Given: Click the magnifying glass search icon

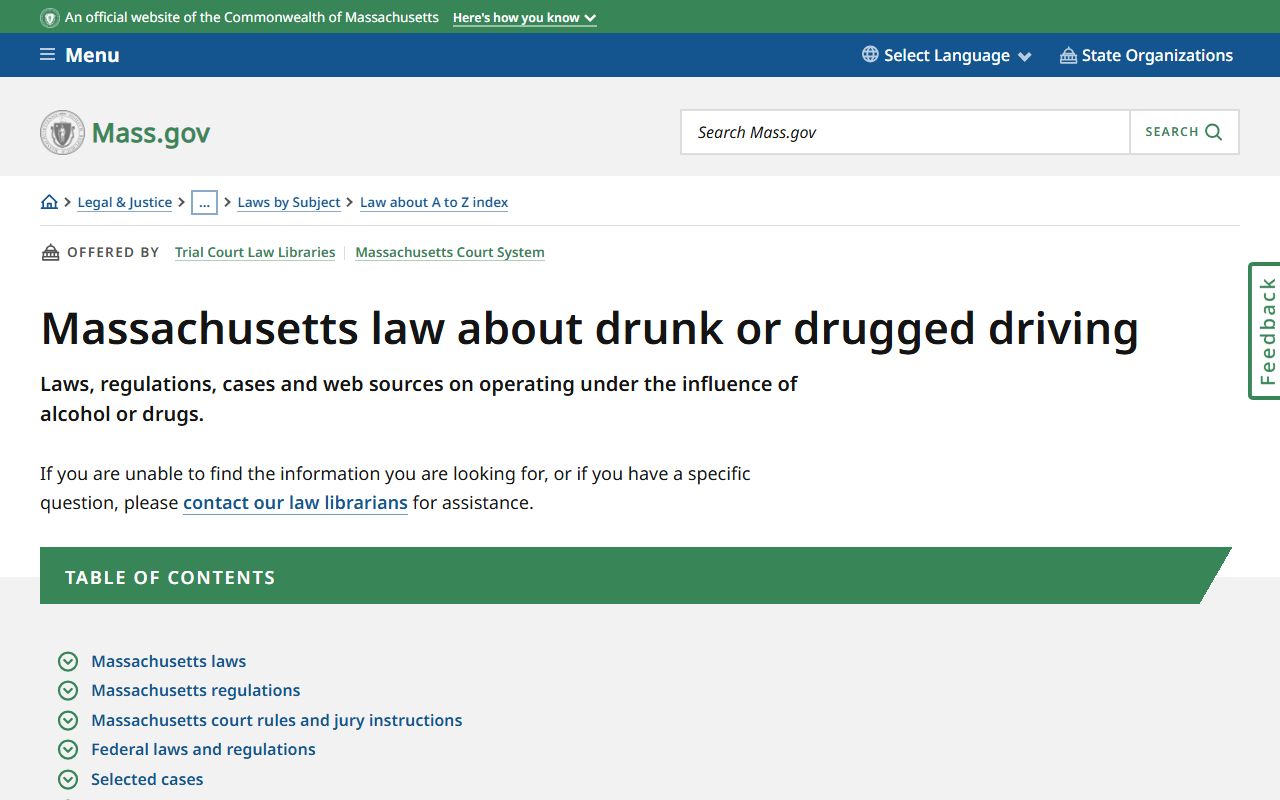Looking at the screenshot, I should [1214, 132].
